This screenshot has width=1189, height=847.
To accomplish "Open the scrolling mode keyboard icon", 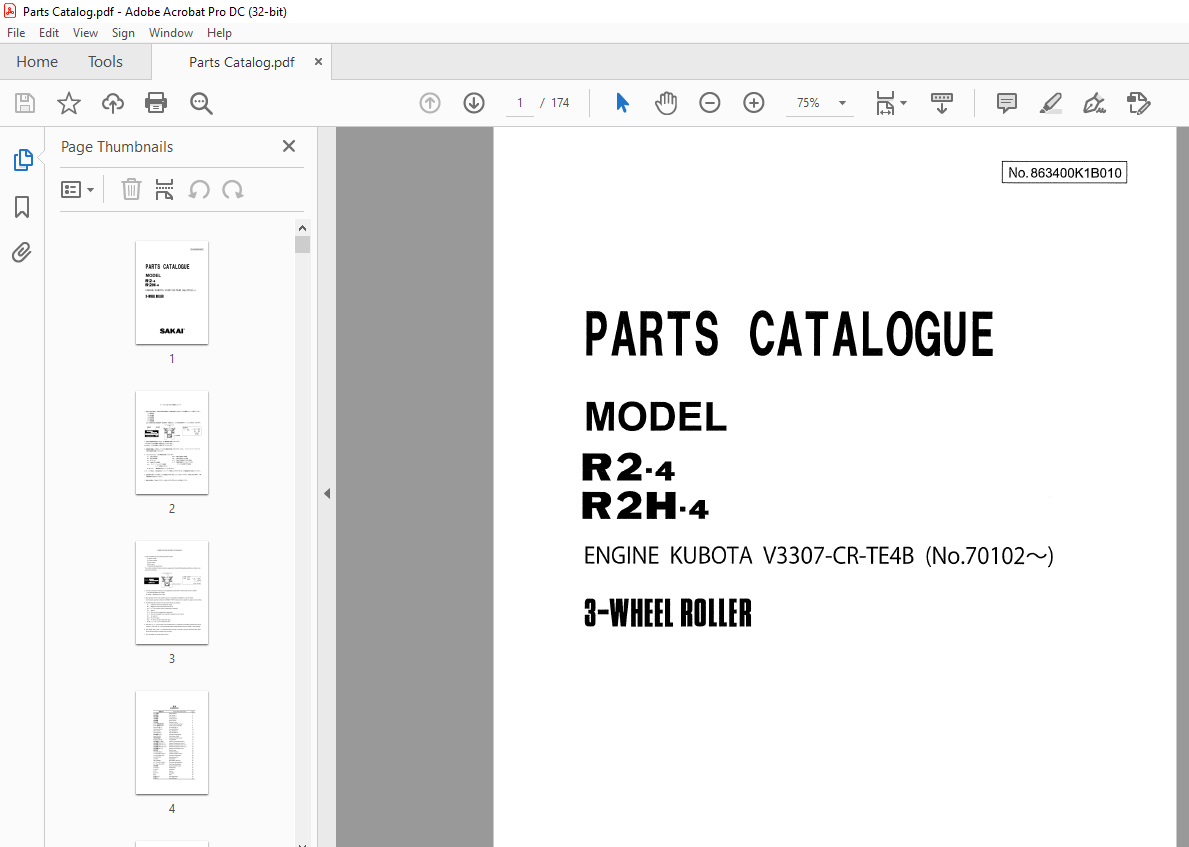I will pos(942,103).
